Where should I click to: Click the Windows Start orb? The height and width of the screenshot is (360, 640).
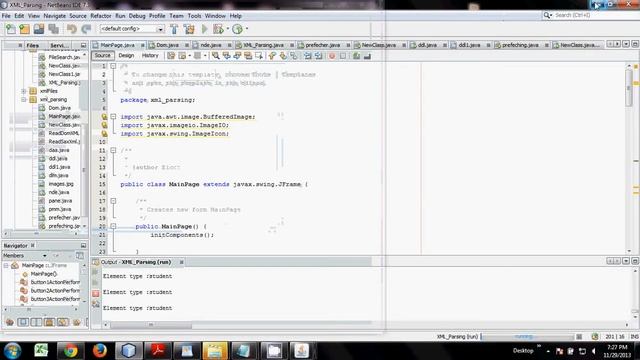(12, 351)
